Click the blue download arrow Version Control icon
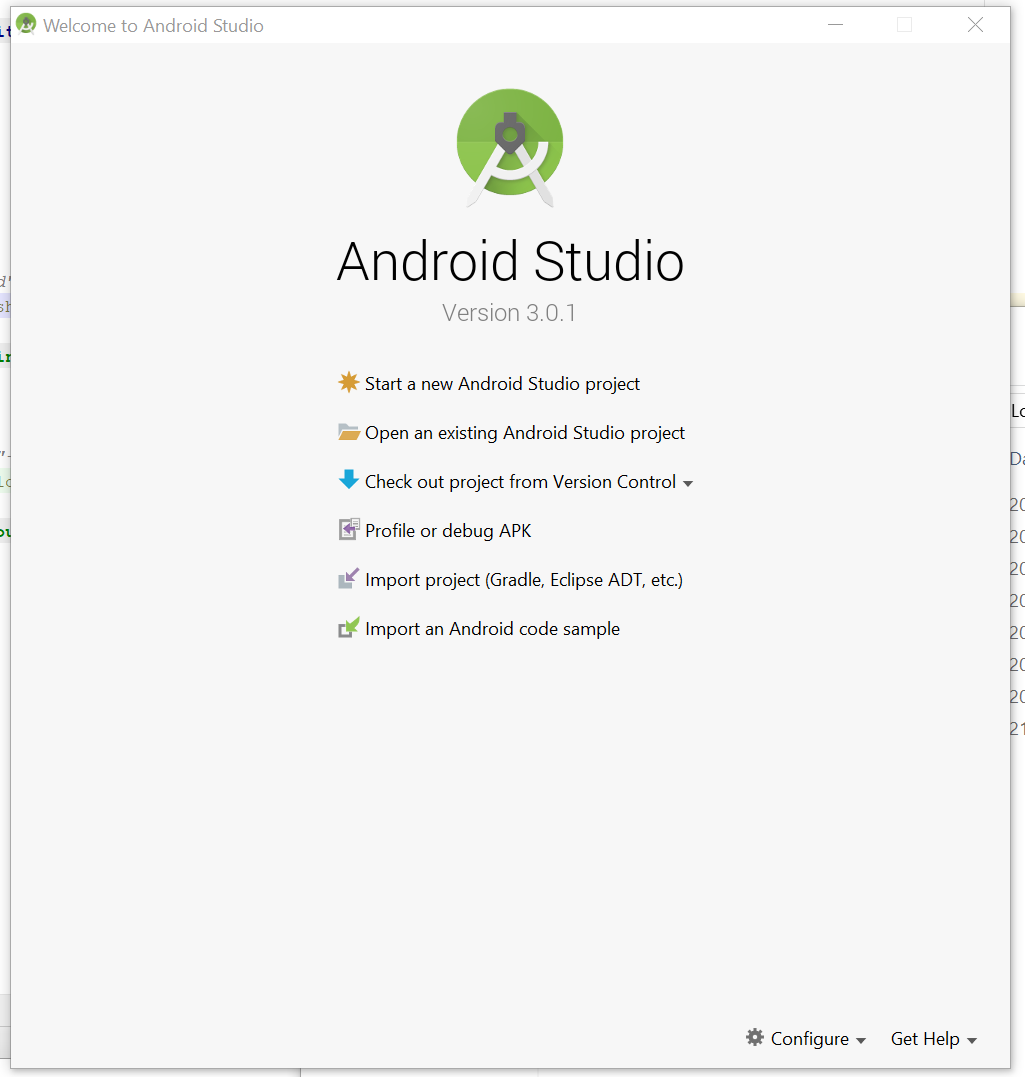1025x1077 pixels. coord(348,479)
